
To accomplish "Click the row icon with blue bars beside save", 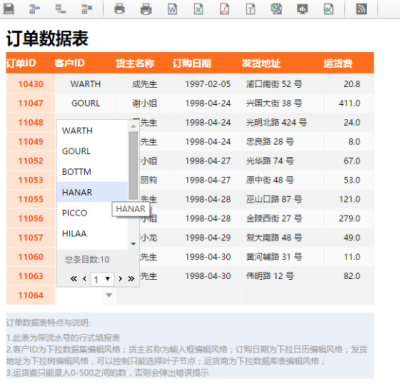I will [x=34, y=9].
